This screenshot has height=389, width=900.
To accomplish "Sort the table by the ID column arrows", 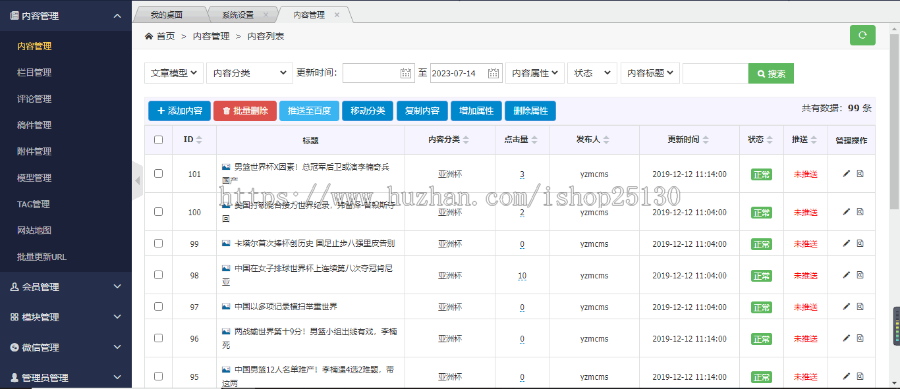I will pos(199,139).
